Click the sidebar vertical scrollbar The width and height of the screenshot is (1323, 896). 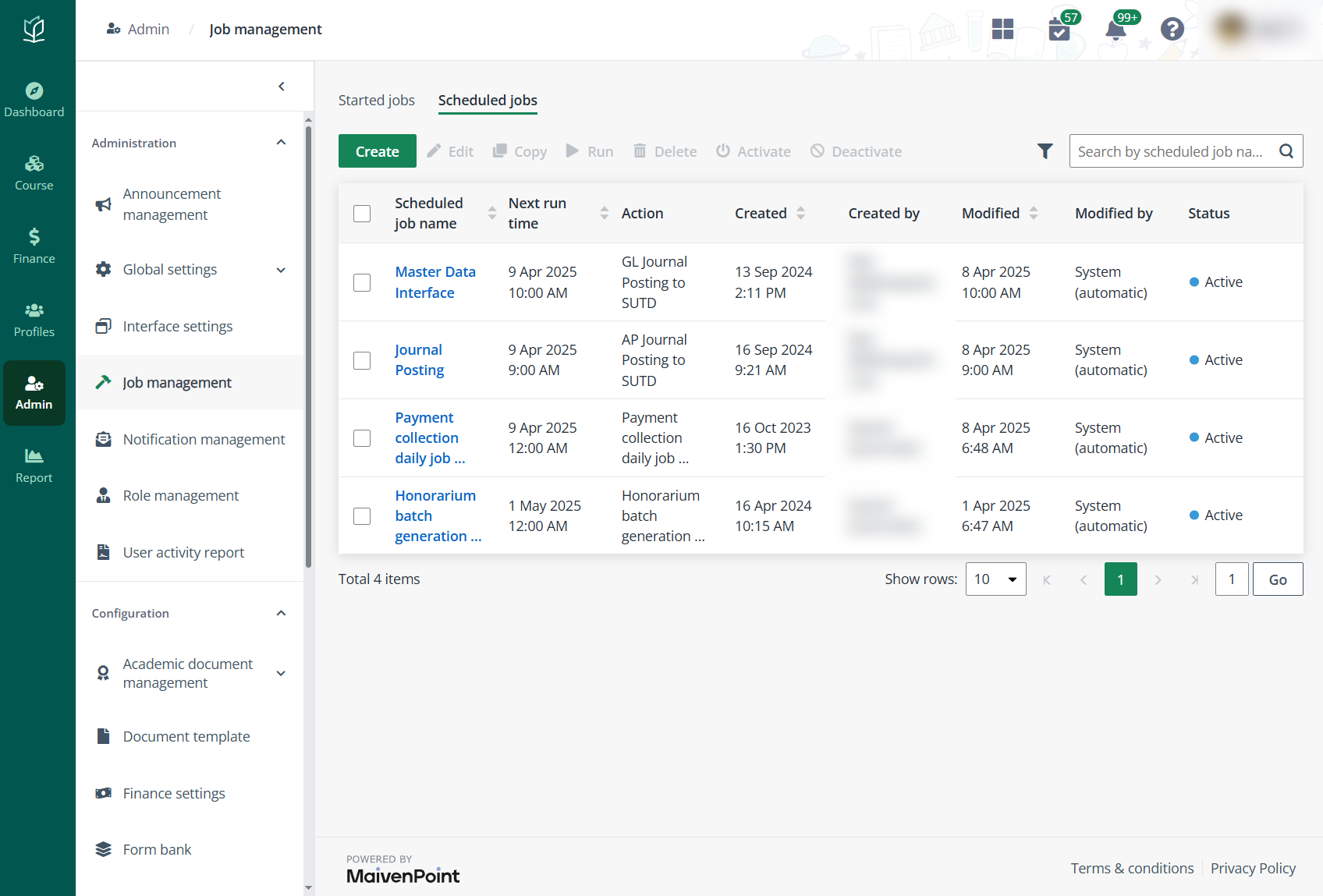point(308,347)
